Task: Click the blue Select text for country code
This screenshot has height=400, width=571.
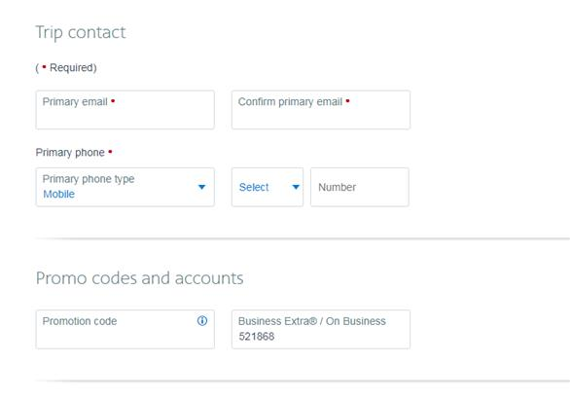Action: (254, 187)
